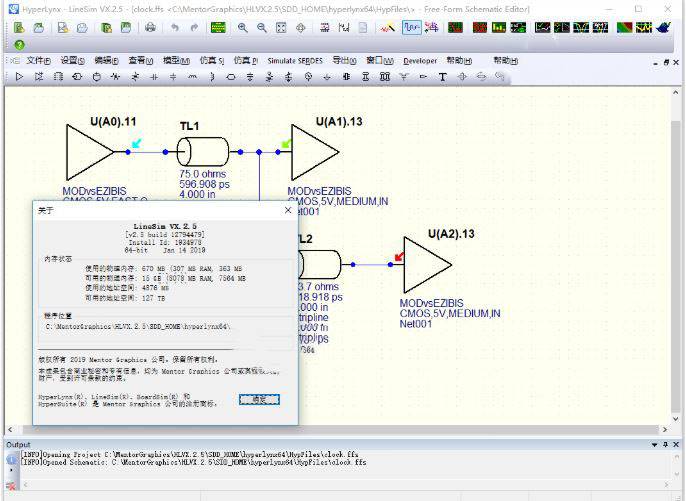
Task: Click the 'LineSim VX.2.5' title in about dialog
Action: point(165,226)
